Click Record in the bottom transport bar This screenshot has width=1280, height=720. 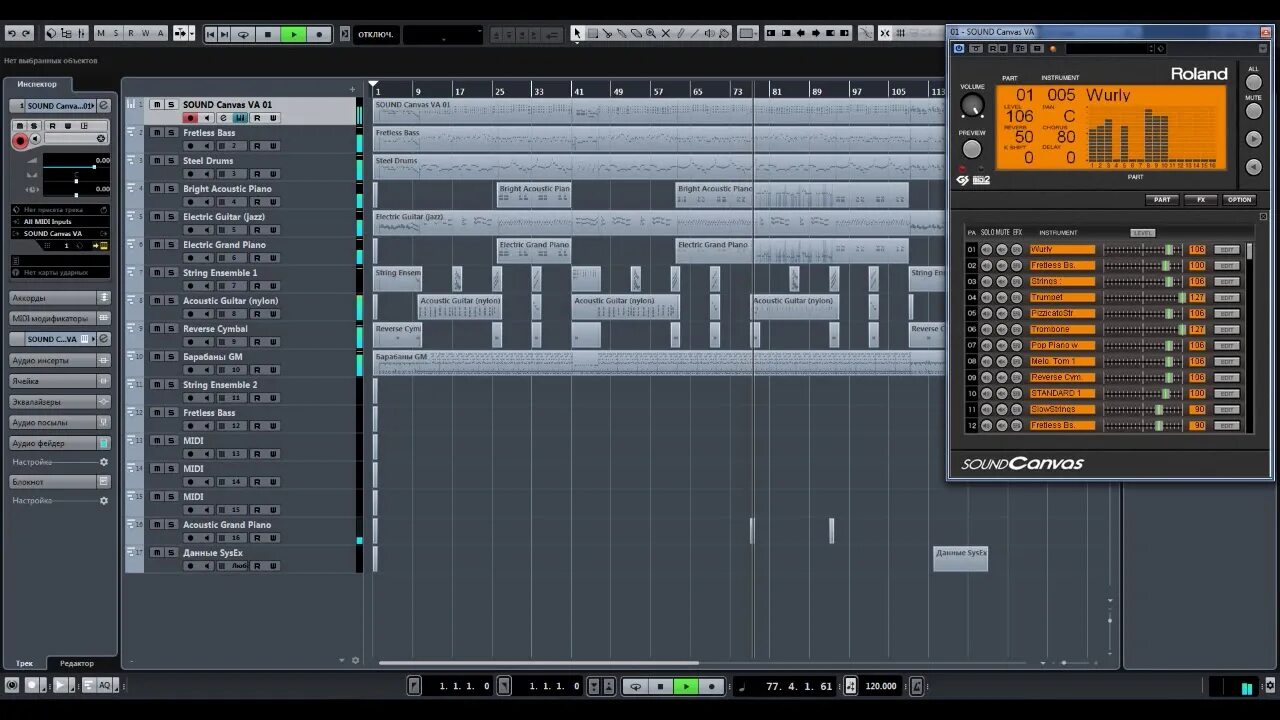[712, 686]
